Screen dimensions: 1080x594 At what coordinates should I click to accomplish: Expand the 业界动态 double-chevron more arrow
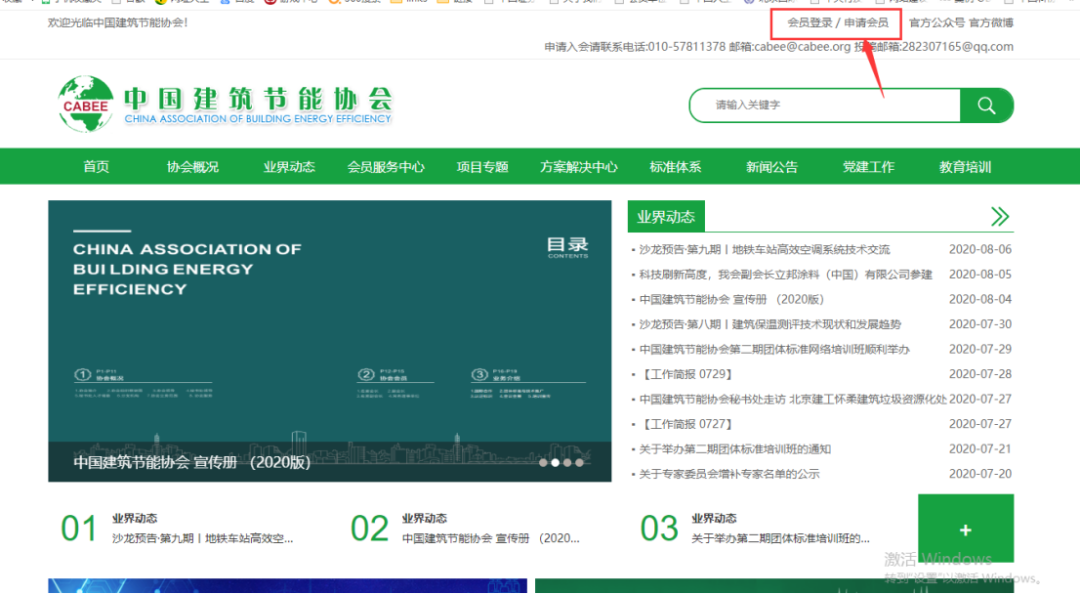tap(999, 217)
